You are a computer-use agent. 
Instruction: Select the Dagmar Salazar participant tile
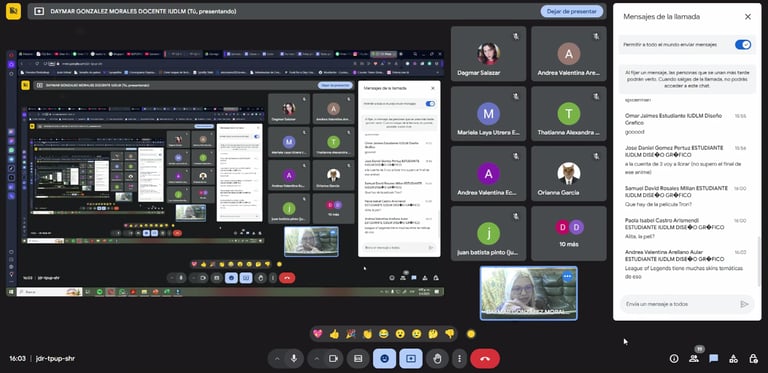(x=488, y=54)
